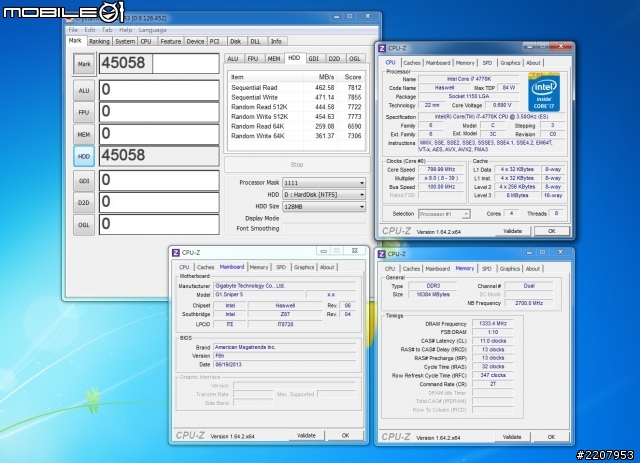Open the Tab menu in CrystalMark
Screen dimensions: 640x463
click(107, 30)
